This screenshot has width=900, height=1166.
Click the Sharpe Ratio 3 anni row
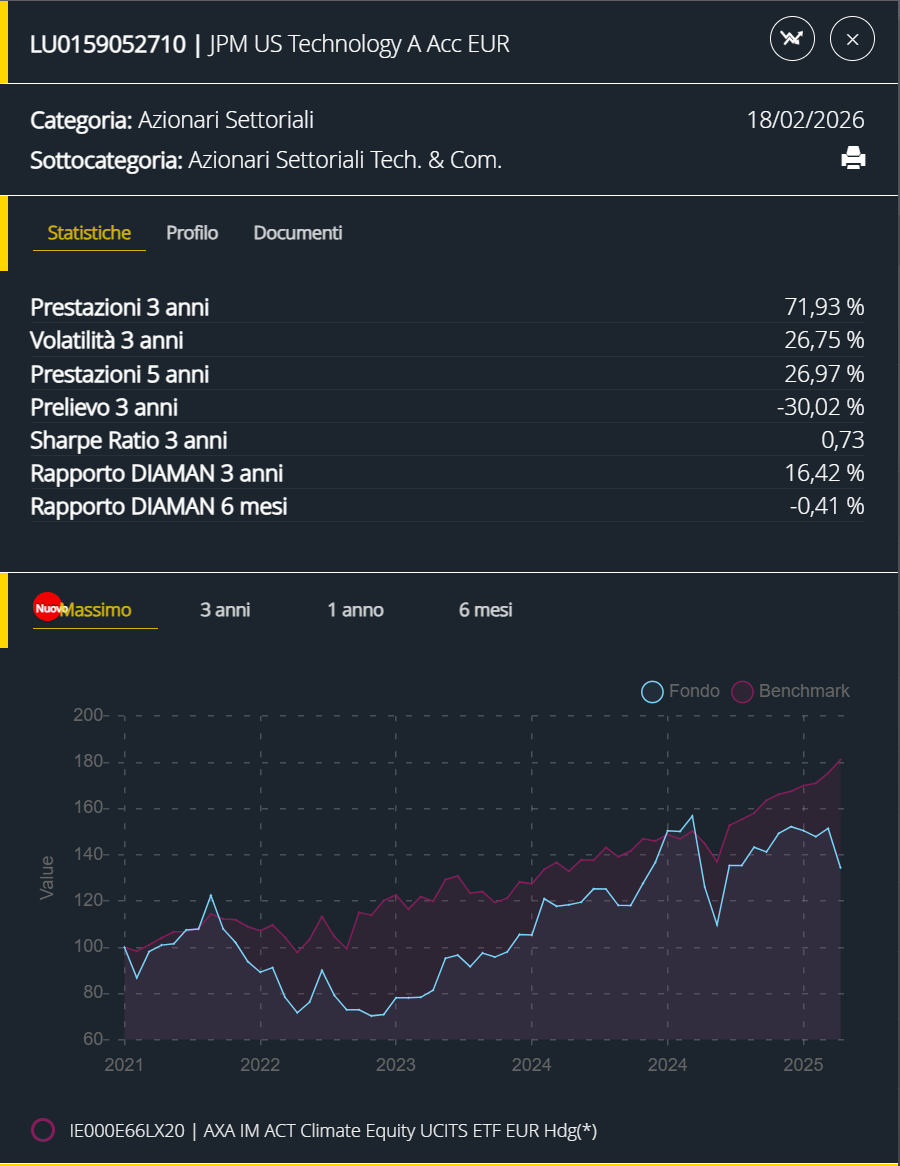point(129,440)
